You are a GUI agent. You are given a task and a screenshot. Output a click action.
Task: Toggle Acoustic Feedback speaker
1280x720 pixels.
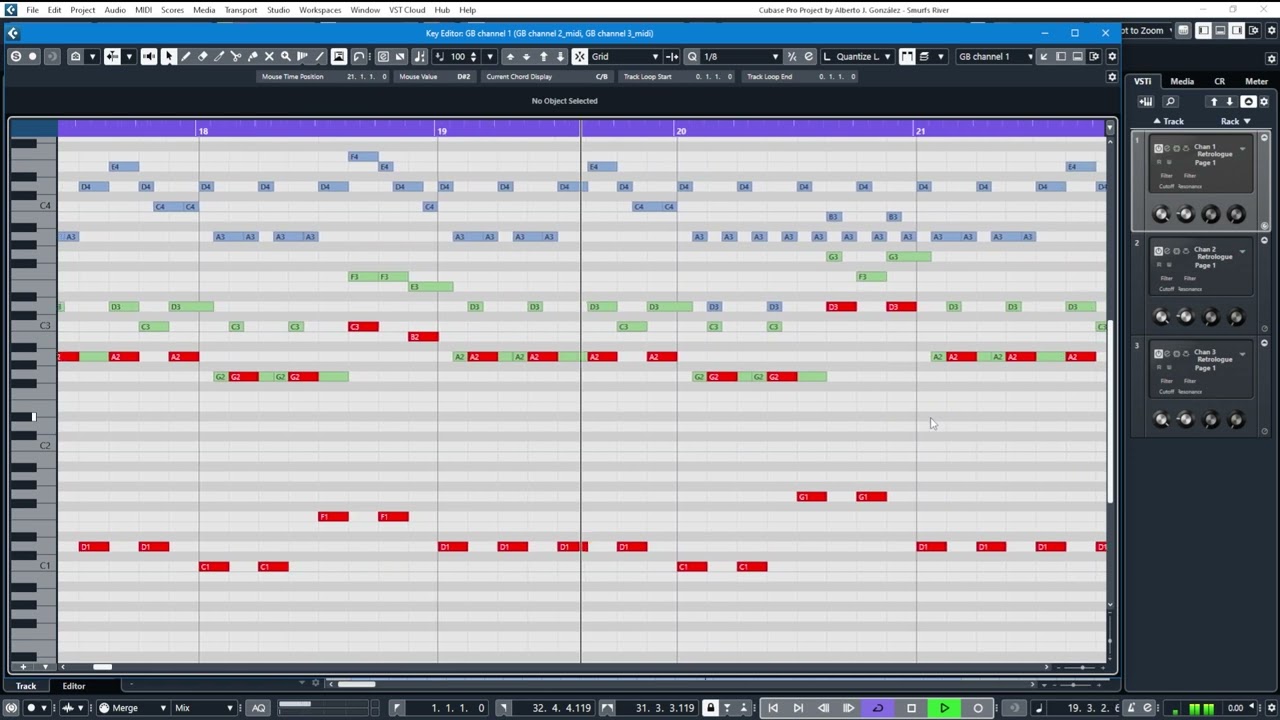[x=149, y=57]
